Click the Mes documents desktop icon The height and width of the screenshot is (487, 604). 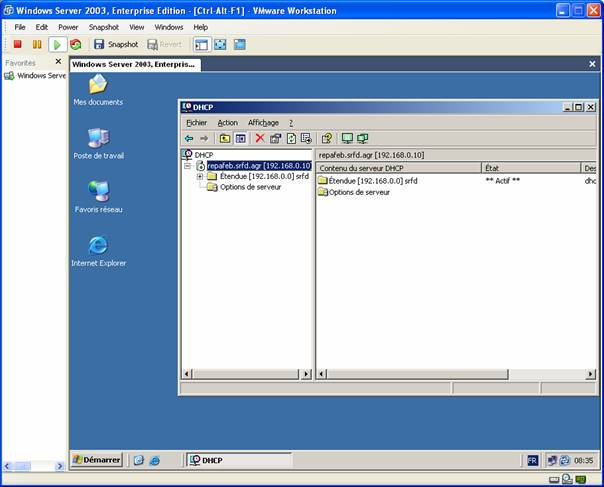pos(98,90)
